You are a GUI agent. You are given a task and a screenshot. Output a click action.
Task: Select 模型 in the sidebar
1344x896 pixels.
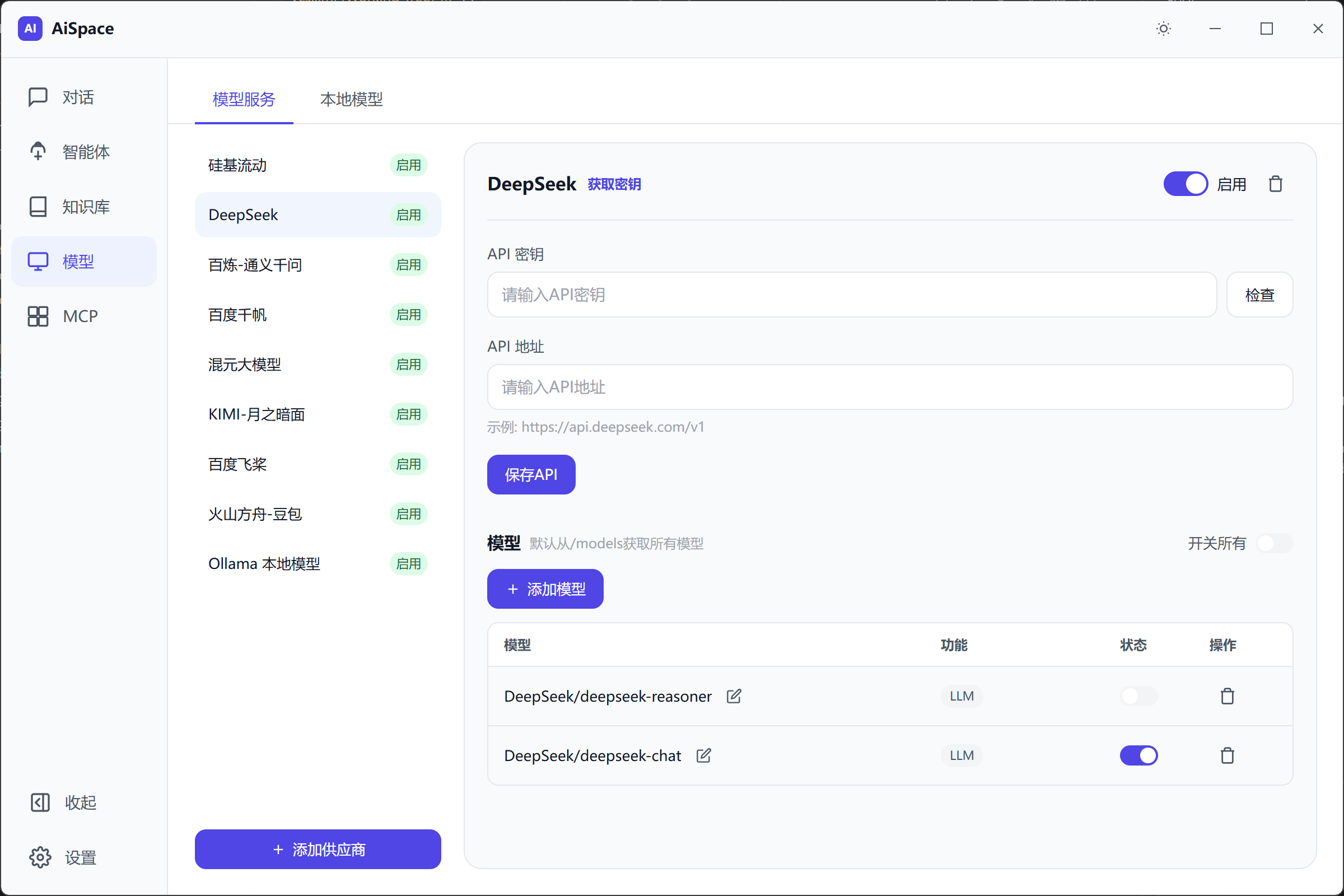(84, 262)
